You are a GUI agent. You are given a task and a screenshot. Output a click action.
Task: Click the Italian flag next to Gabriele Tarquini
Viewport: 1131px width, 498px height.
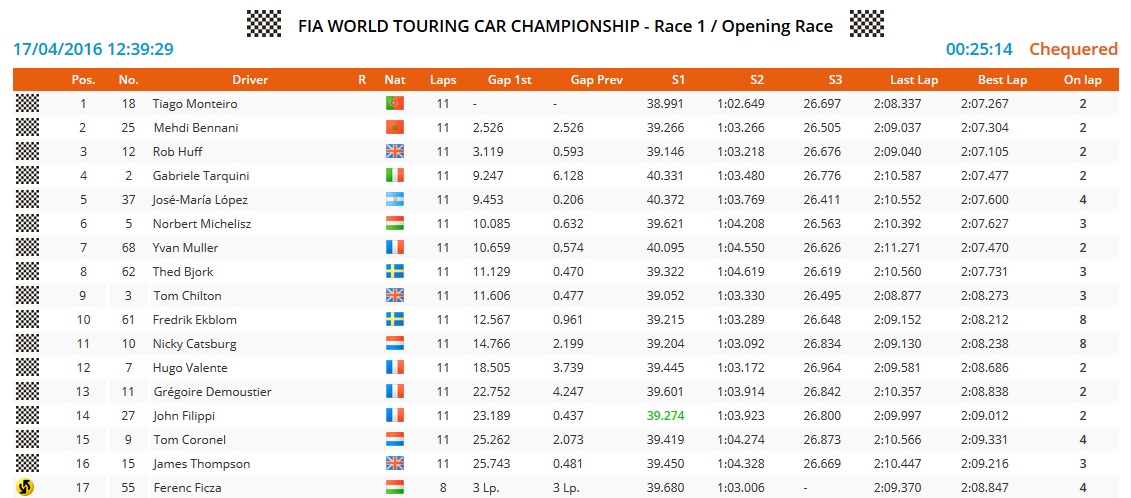[x=394, y=176]
